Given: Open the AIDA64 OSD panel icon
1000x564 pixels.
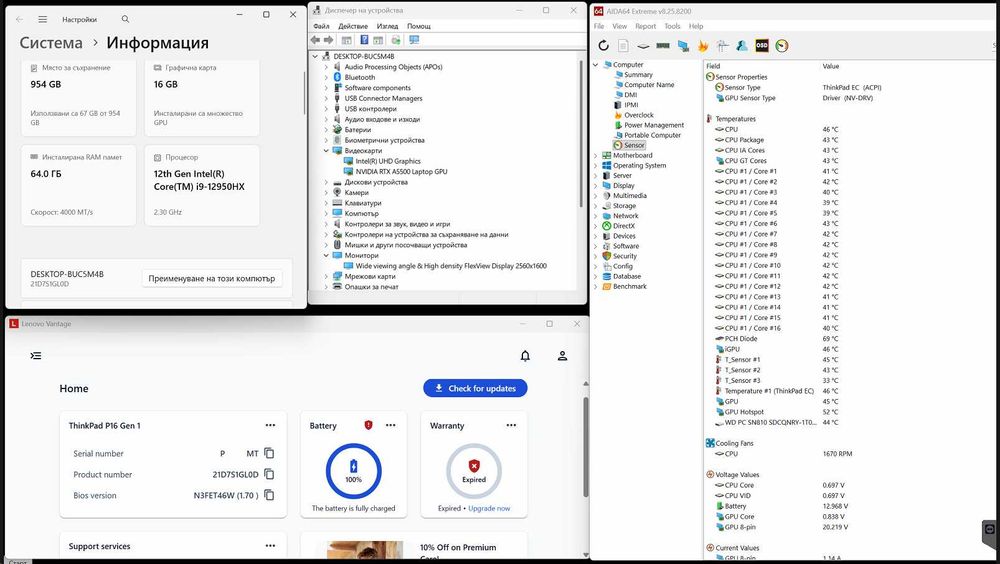Looking at the screenshot, I should click(x=761, y=45).
